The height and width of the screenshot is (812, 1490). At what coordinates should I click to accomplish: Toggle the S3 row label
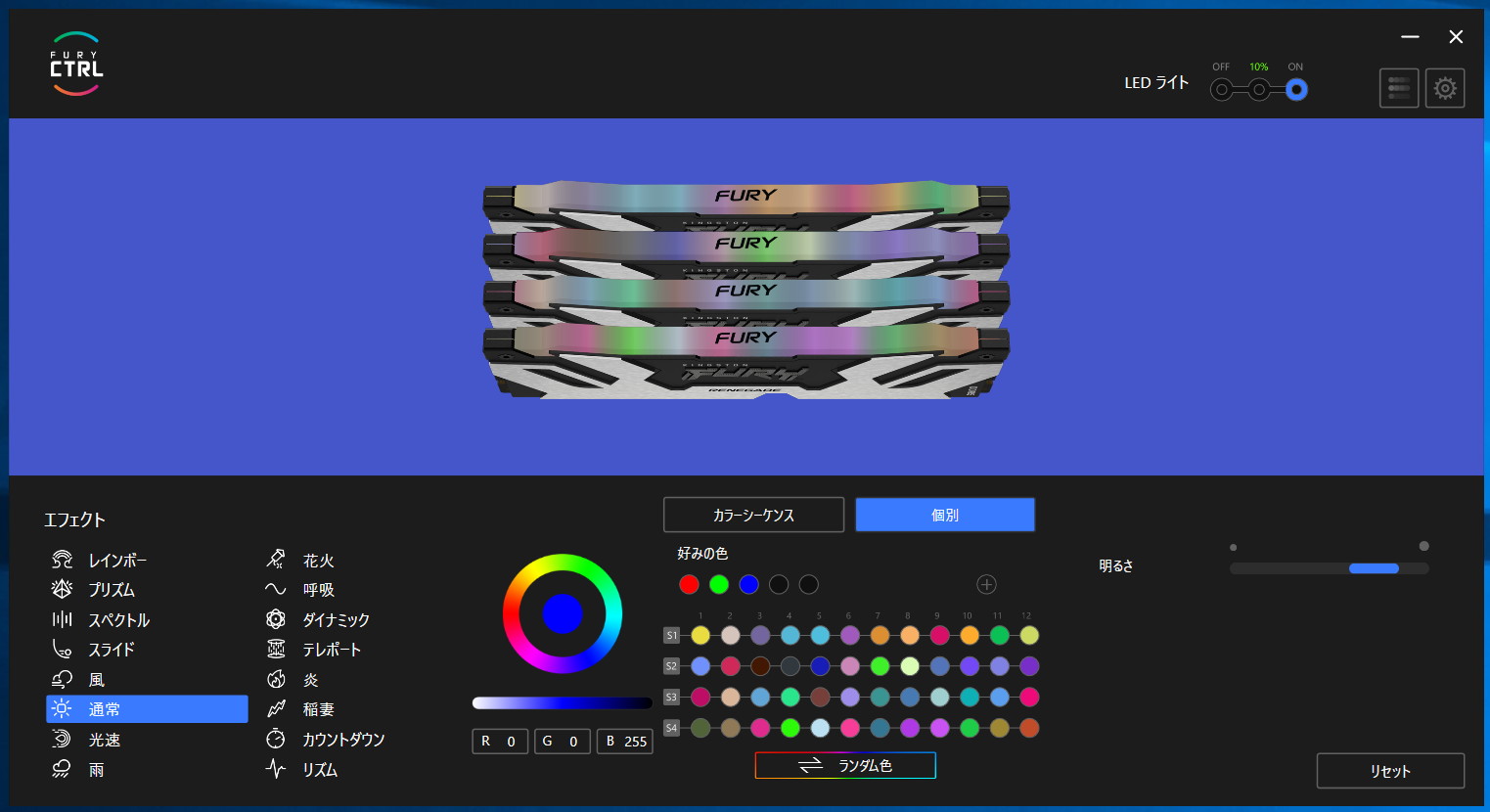tap(671, 697)
